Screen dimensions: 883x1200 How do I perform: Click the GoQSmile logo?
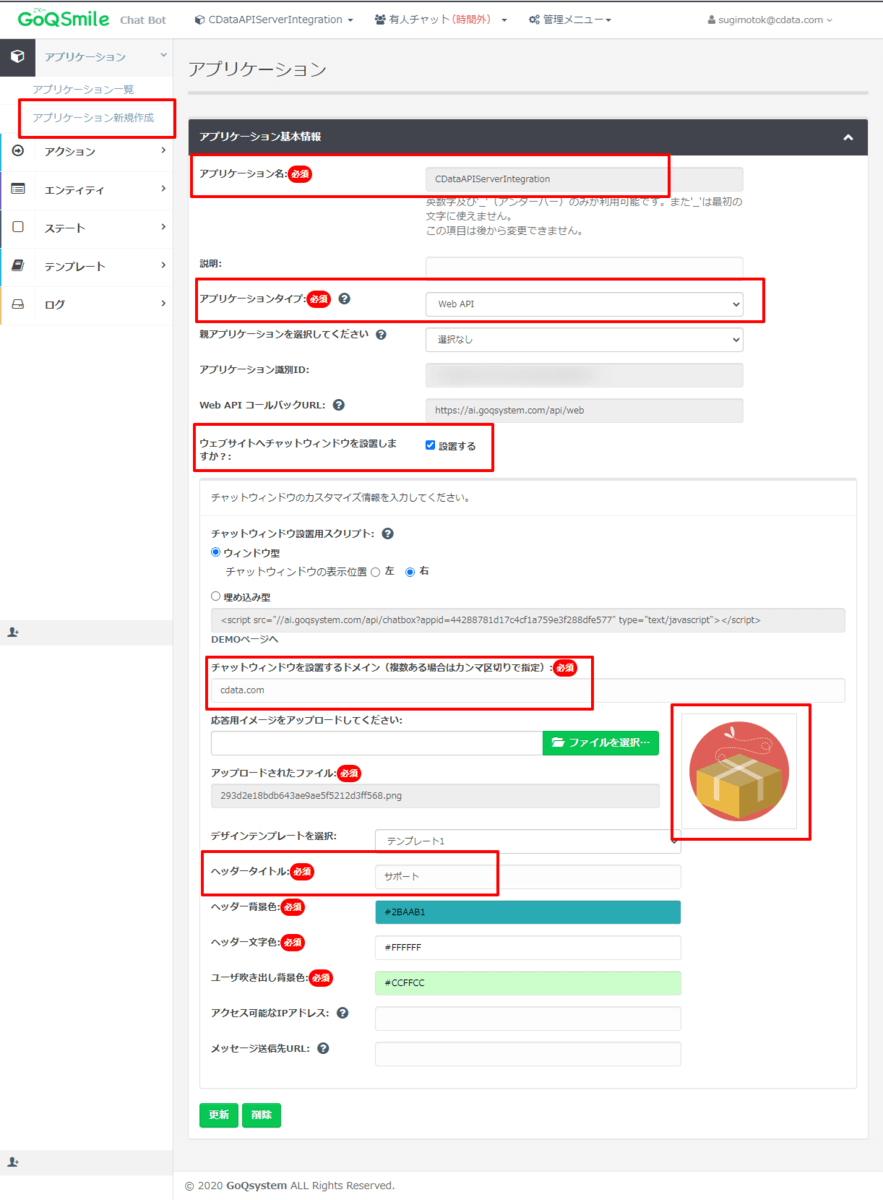63,19
